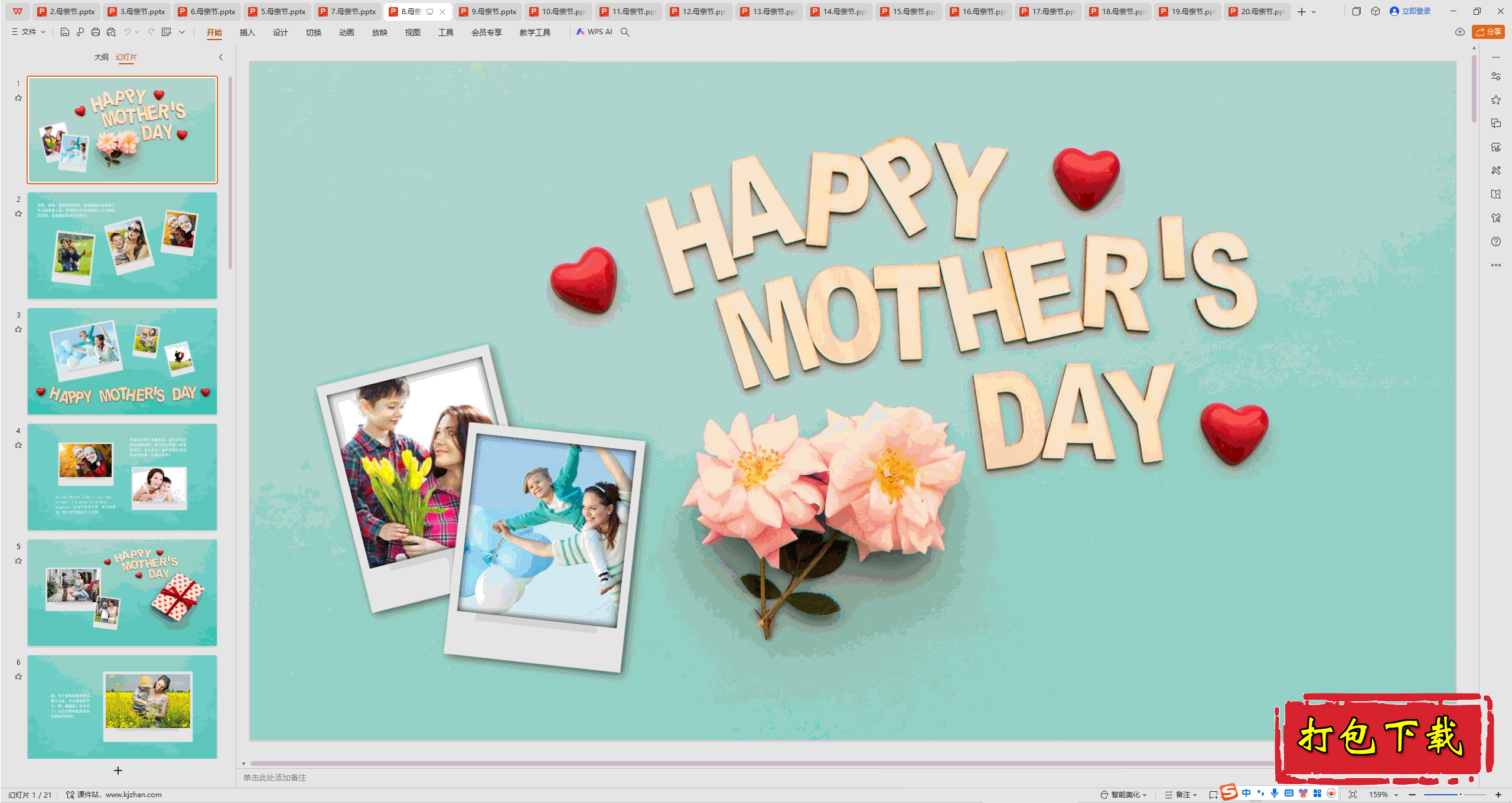Screen dimensions: 1512x803
Task: Expand the undo history dropdown arrow
Action: click(137, 32)
